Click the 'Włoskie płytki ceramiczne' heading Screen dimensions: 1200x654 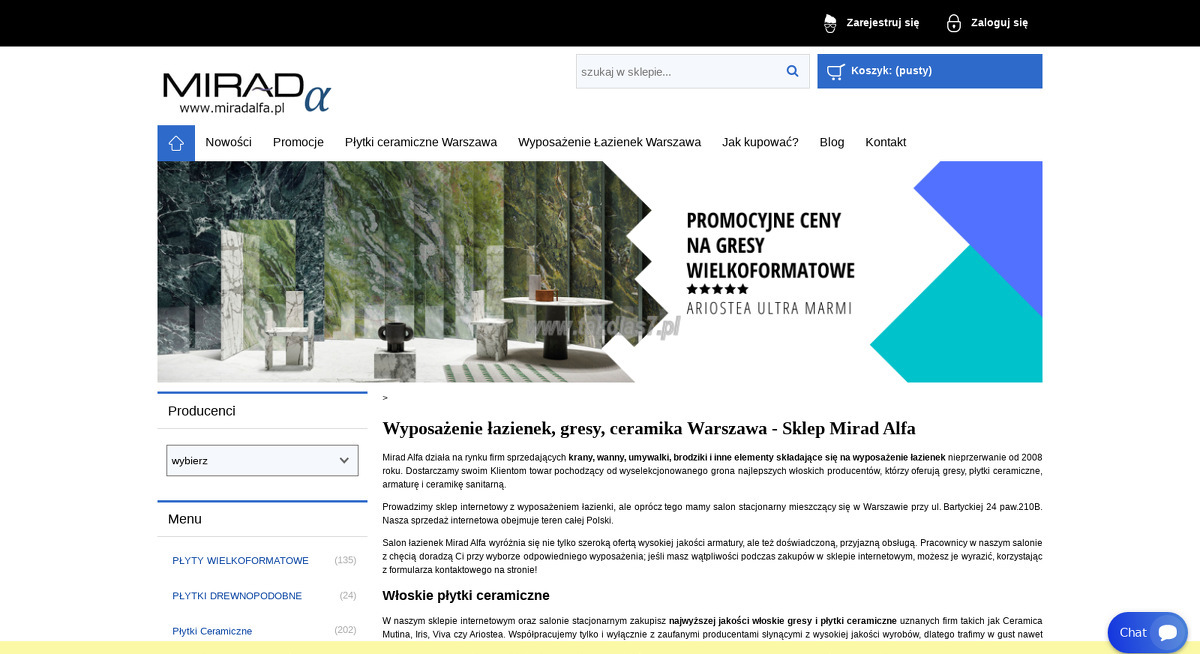[466, 596]
